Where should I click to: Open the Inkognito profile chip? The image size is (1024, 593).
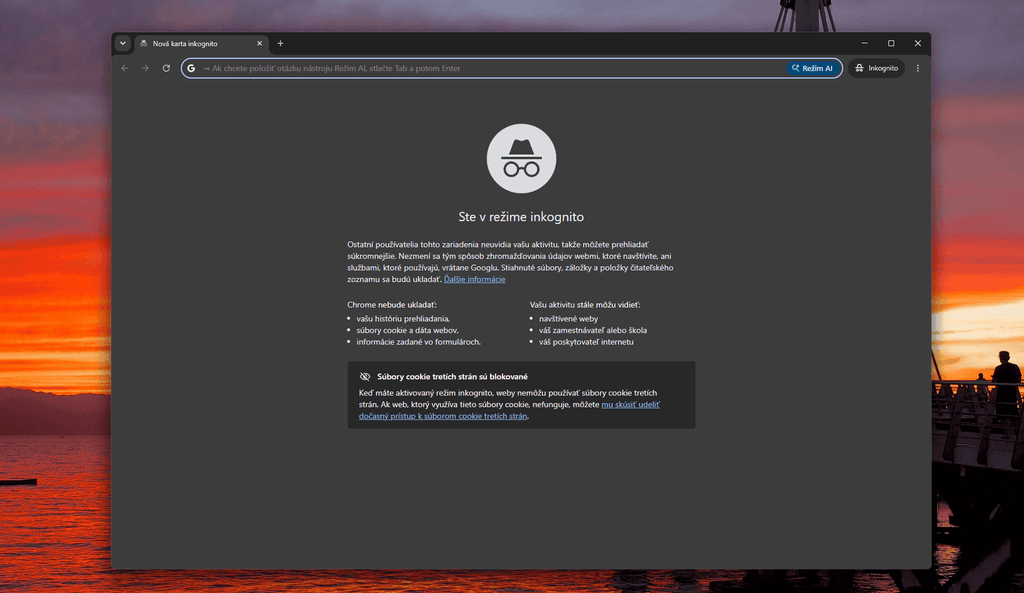coord(876,68)
